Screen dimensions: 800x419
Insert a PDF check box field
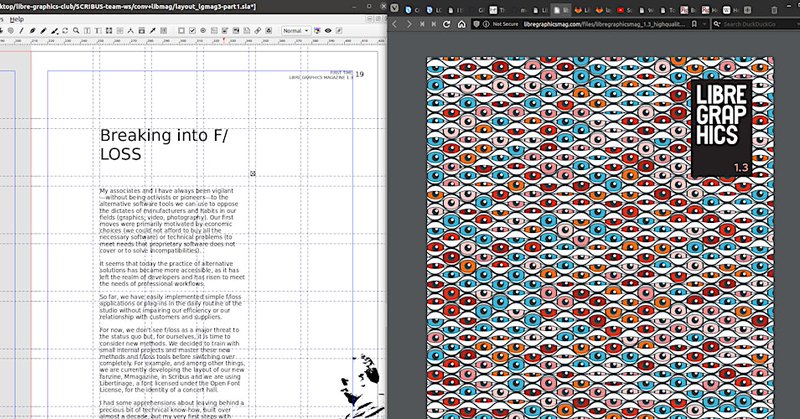pyautogui.click(x=192, y=31)
